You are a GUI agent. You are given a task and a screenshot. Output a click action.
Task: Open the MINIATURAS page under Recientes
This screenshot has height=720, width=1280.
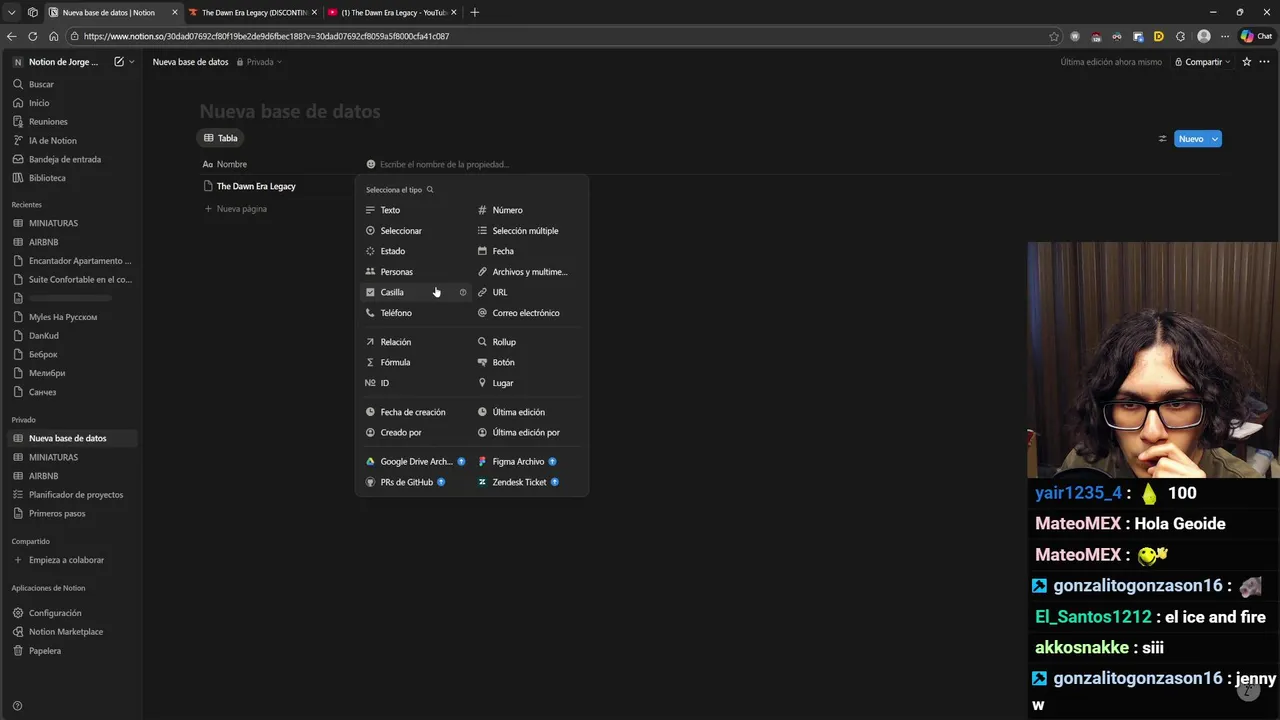[53, 223]
